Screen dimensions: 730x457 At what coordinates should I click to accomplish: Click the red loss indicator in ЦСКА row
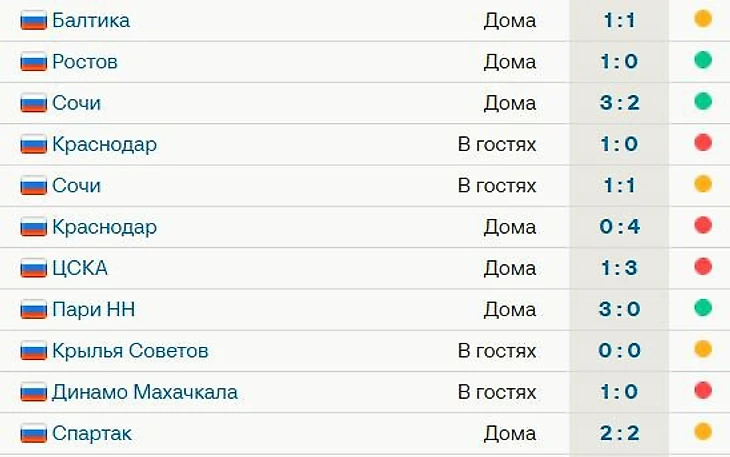[x=703, y=267]
